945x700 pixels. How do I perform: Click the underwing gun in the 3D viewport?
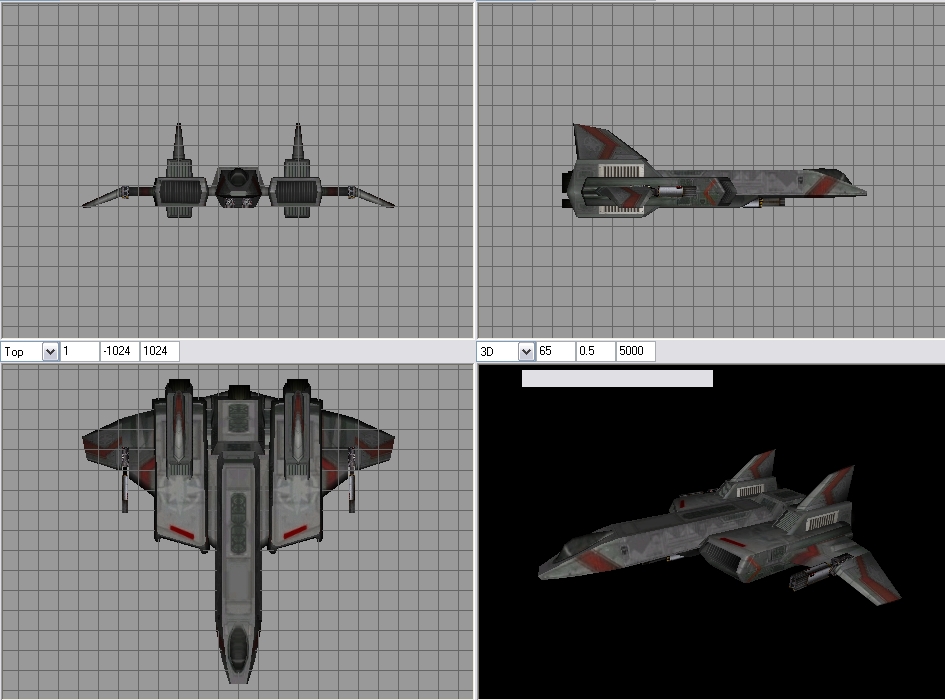(x=810, y=576)
